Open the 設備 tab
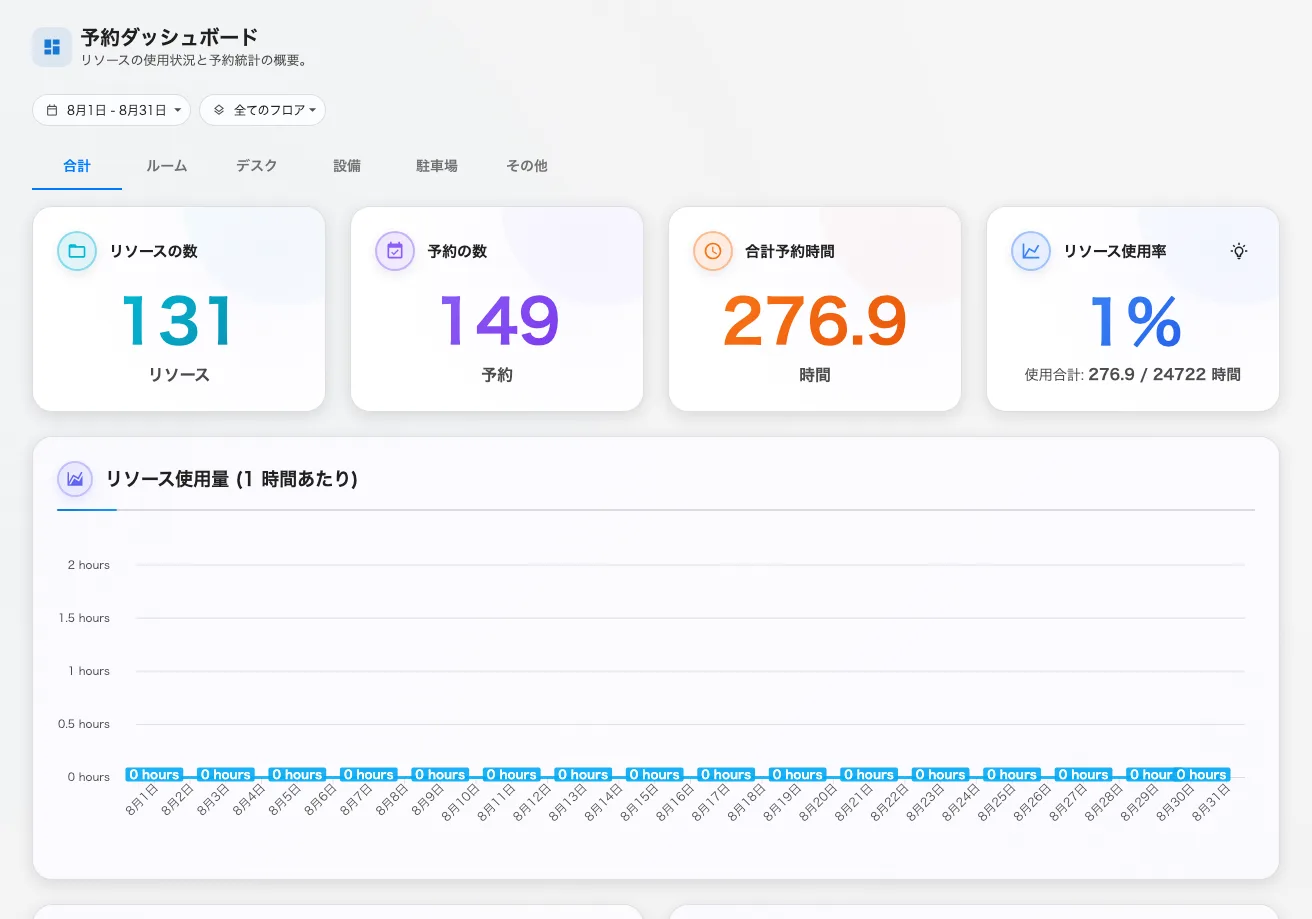Viewport: 1312px width, 919px height. point(347,166)
